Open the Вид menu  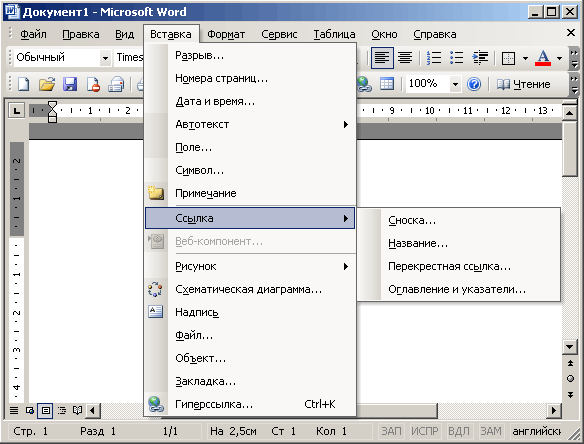(124, 34)
